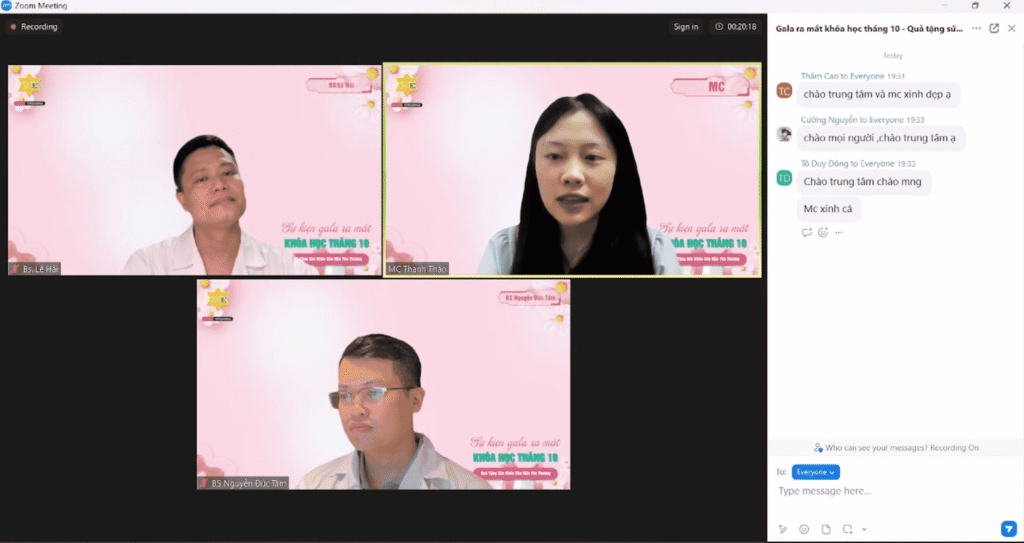This screenshot has height=543, width=1024.
Task: Reply to the 'Mc xinh cá' message
Action: click(807, 232)
